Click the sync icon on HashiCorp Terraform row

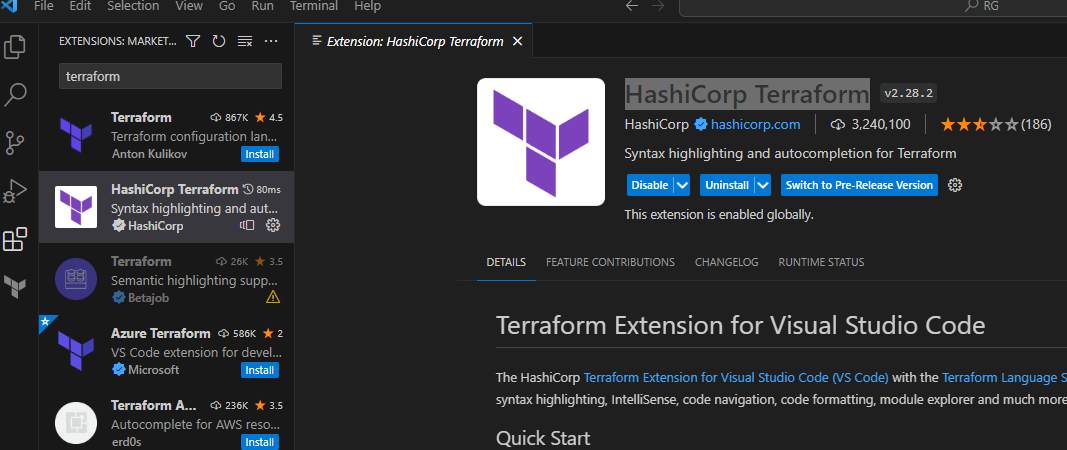point(247,225)
